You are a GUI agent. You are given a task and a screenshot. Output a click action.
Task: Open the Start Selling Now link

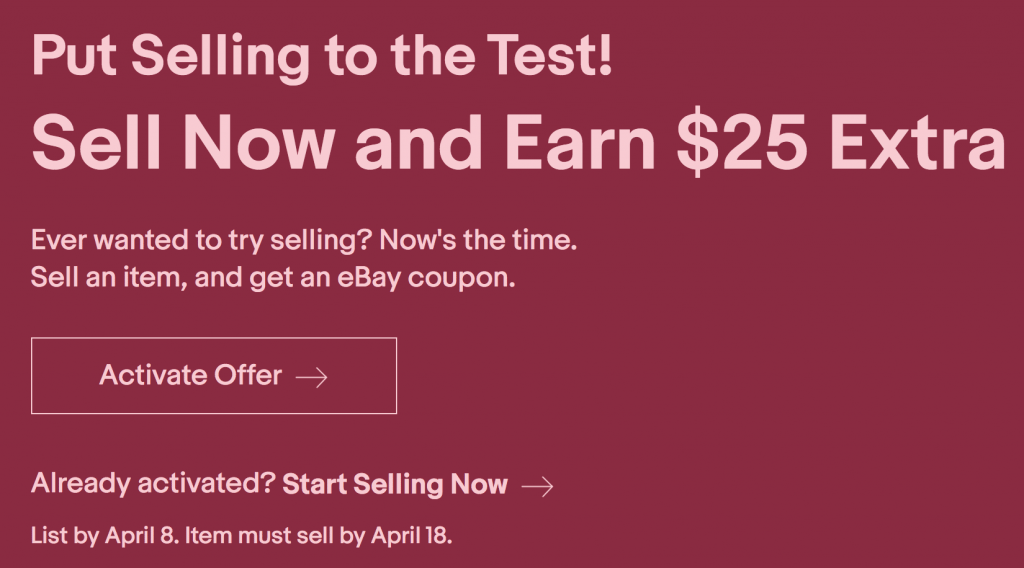click(x=394, y=484)
